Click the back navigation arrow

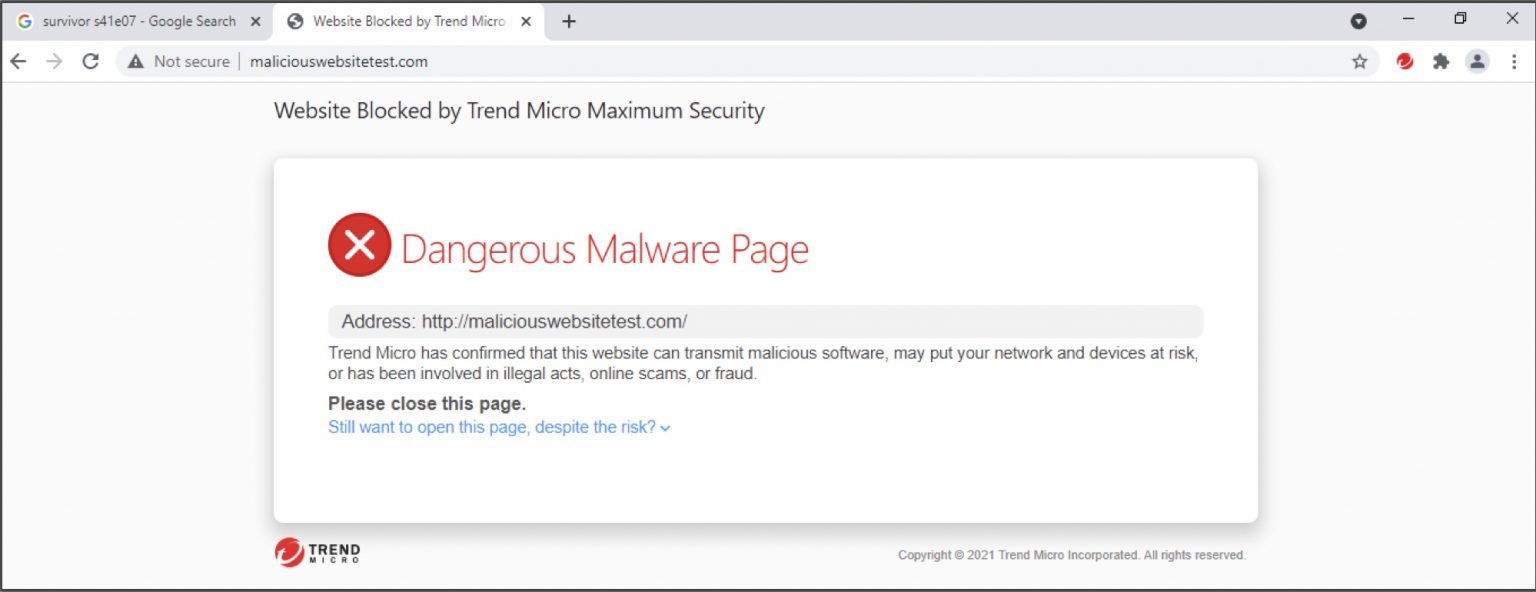point(18,61)
